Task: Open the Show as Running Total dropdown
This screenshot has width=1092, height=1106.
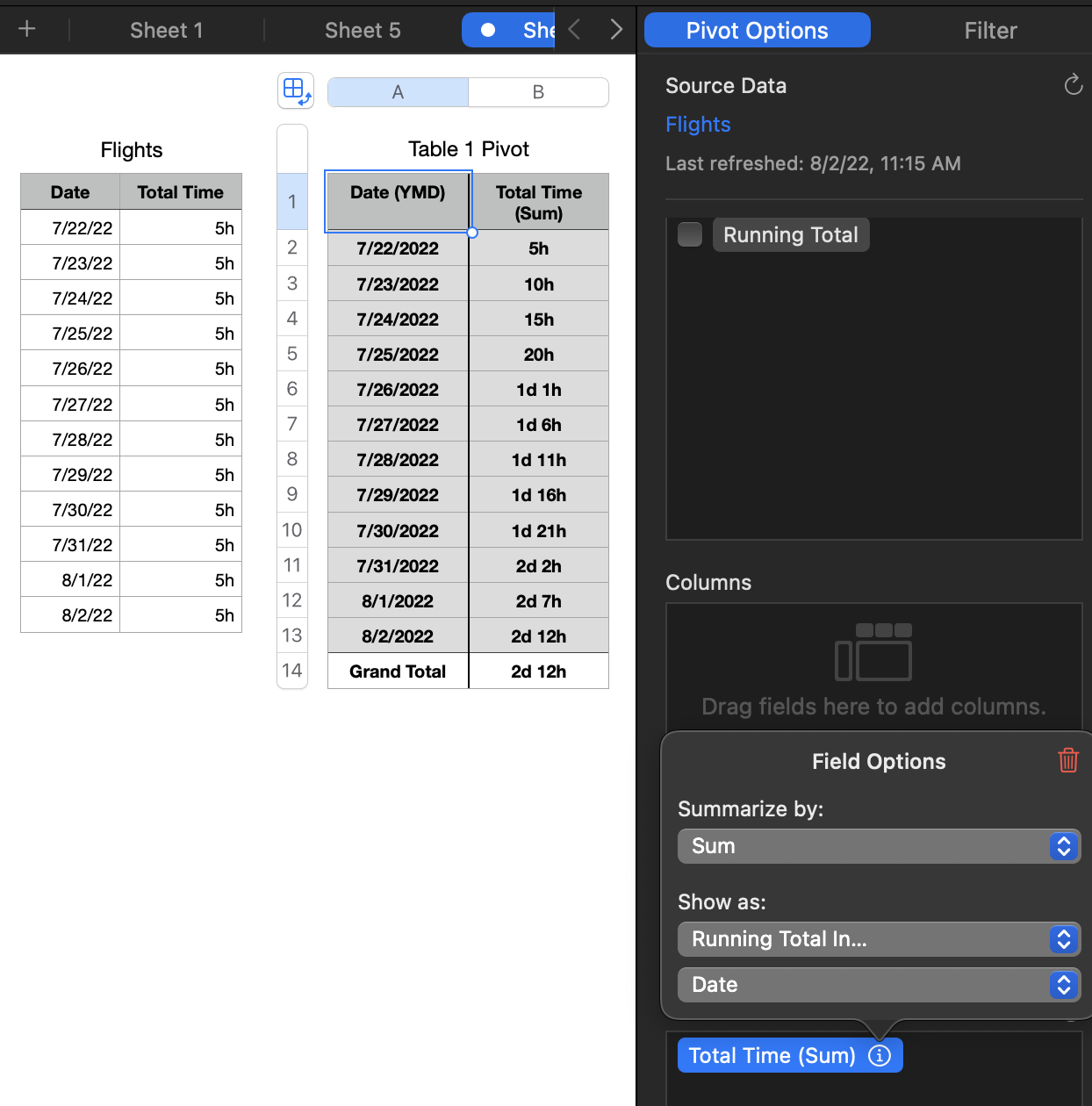Action: coord(879,939)
